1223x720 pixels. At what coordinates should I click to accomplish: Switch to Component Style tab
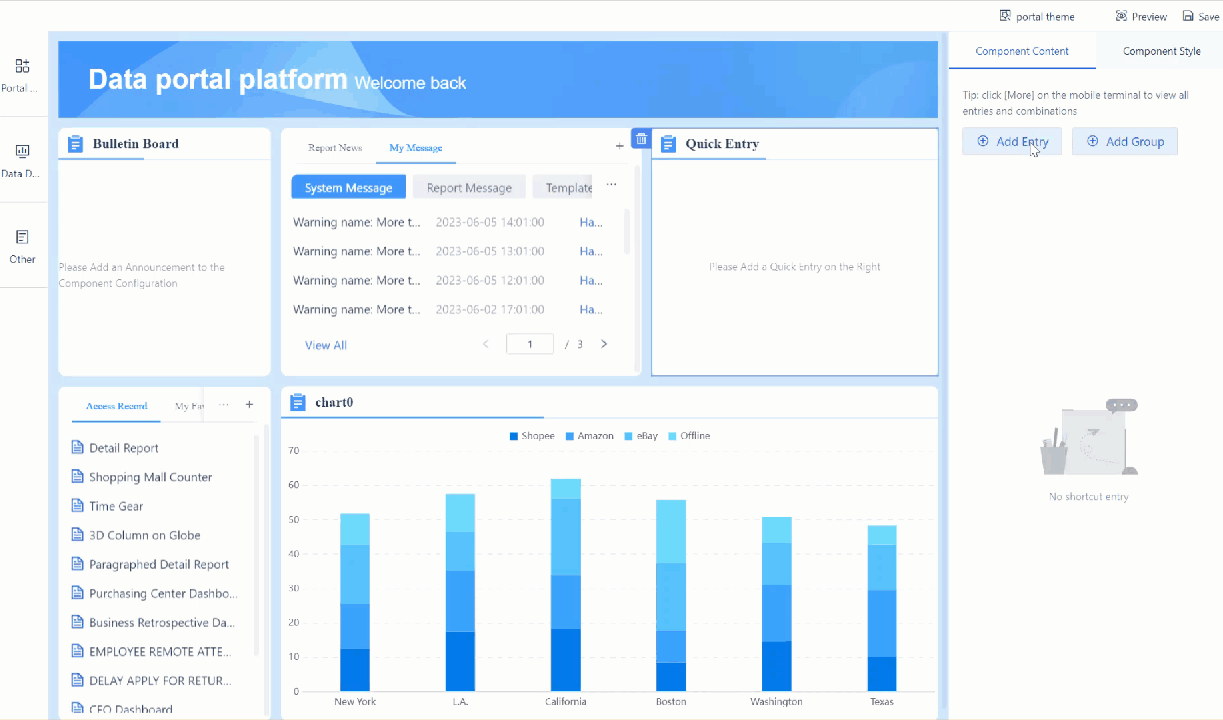[1161, 51]
